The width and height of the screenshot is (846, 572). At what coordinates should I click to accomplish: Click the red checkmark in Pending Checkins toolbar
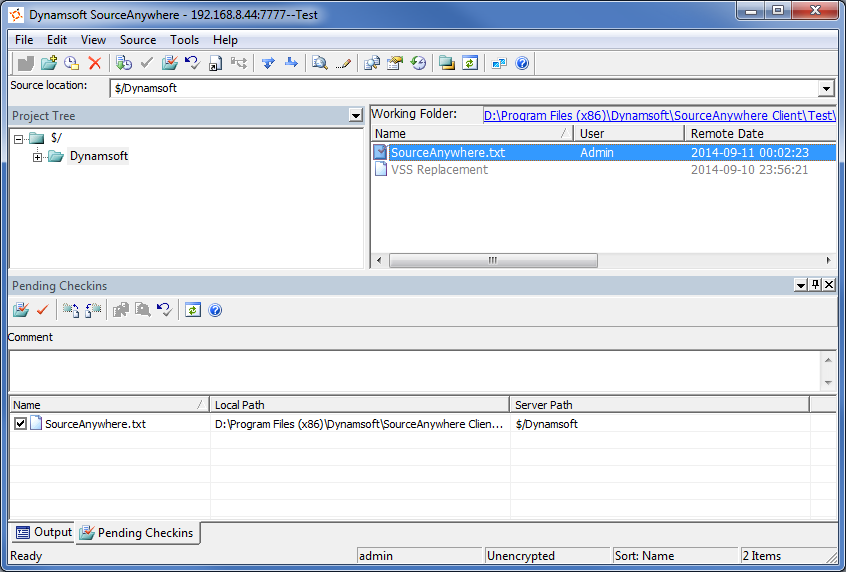(x=42, y=310)
